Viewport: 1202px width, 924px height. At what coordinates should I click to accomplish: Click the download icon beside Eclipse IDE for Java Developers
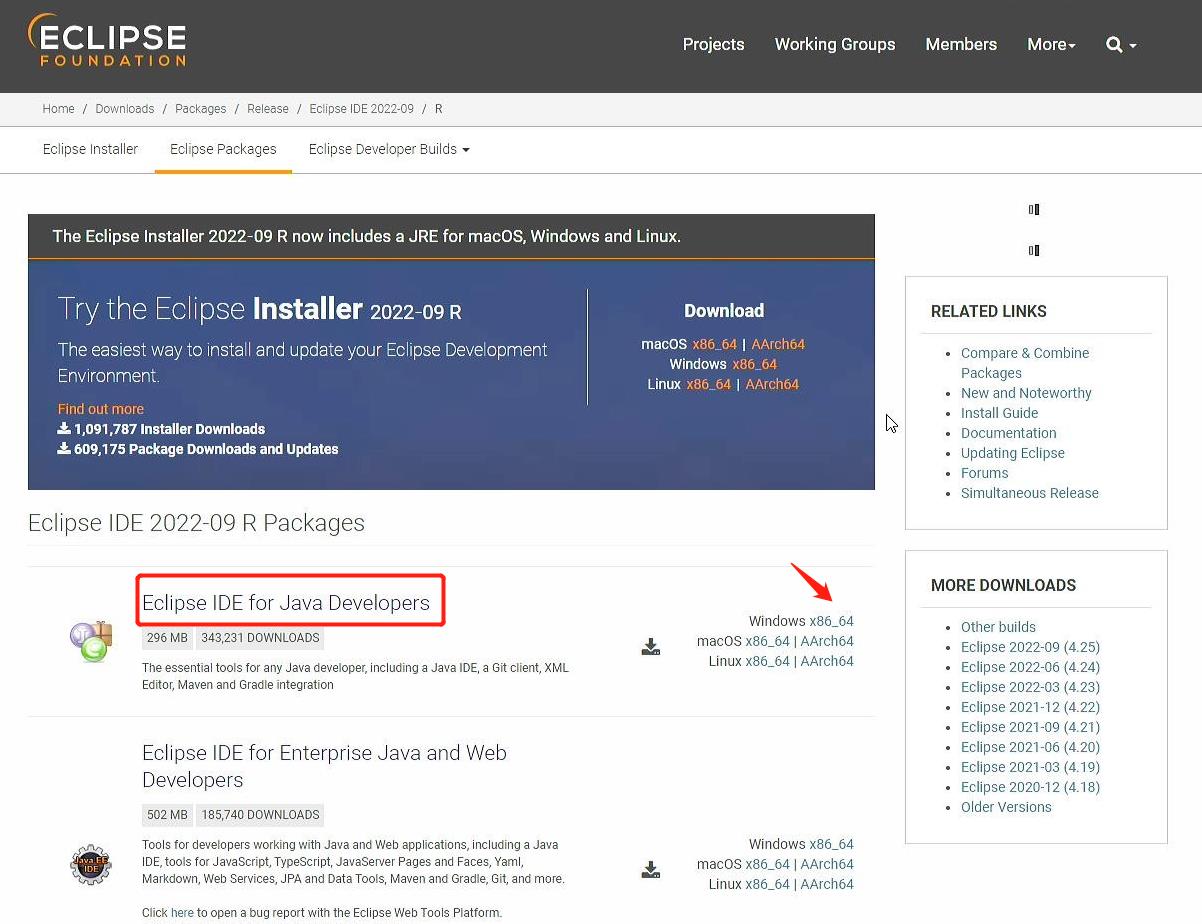(x=651, y=646)
